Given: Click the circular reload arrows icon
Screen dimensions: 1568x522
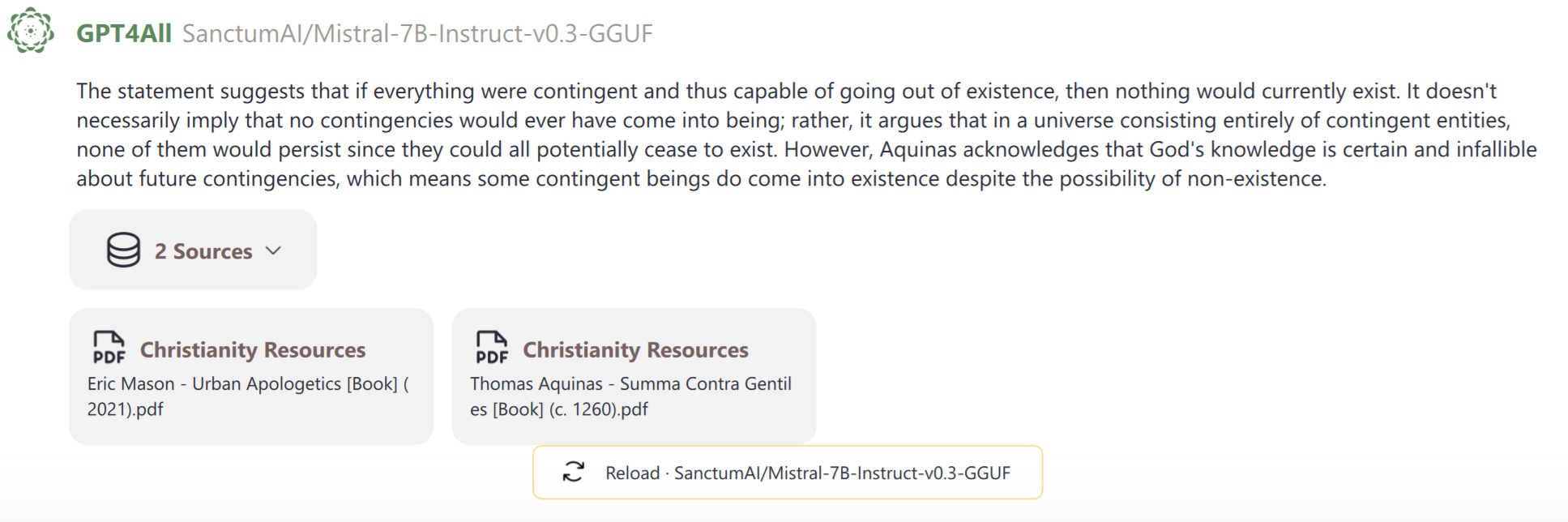Looking at the screenshot, I should point(574,472).
